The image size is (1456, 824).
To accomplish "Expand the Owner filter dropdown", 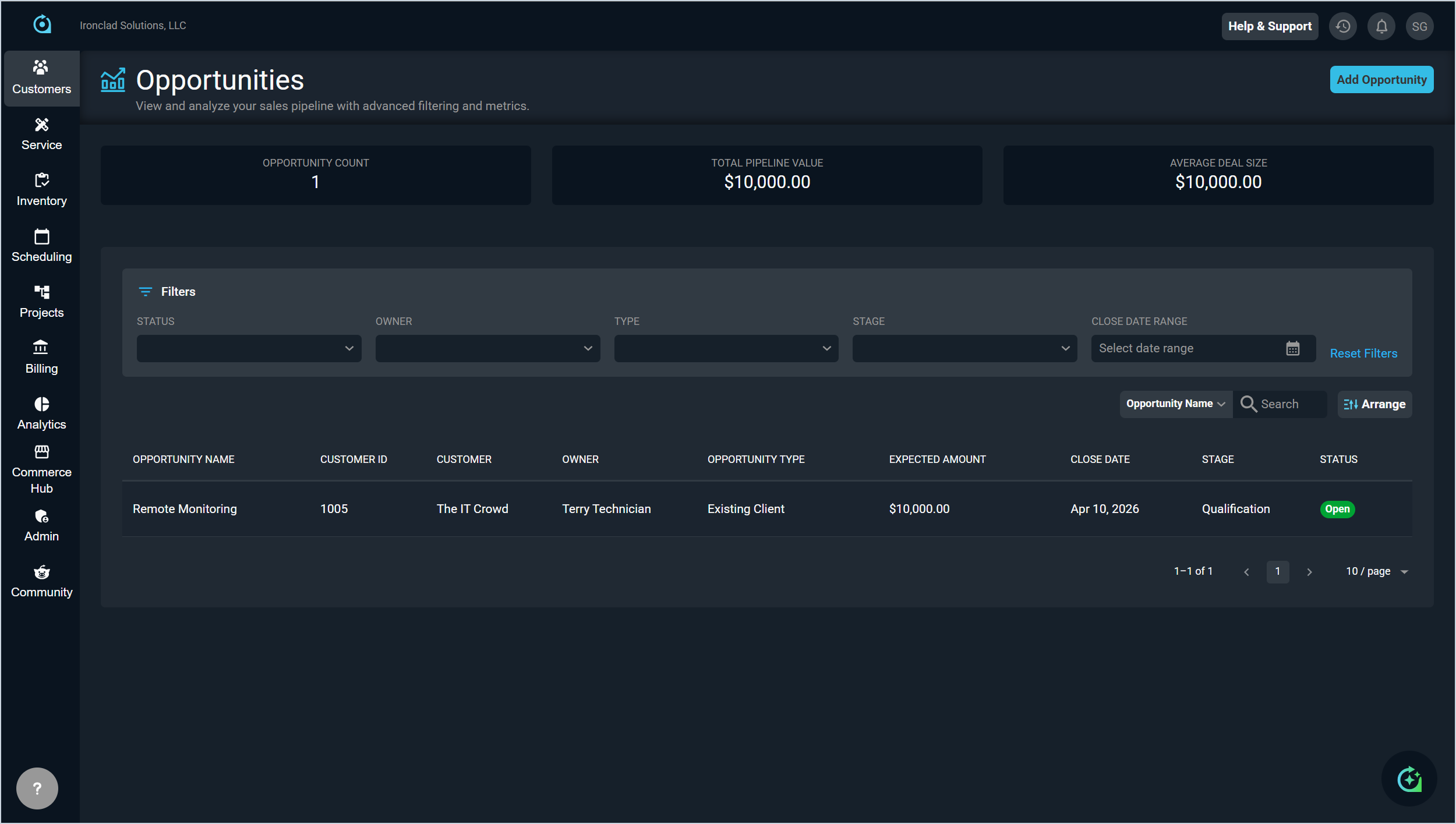I will coord(487,348).
